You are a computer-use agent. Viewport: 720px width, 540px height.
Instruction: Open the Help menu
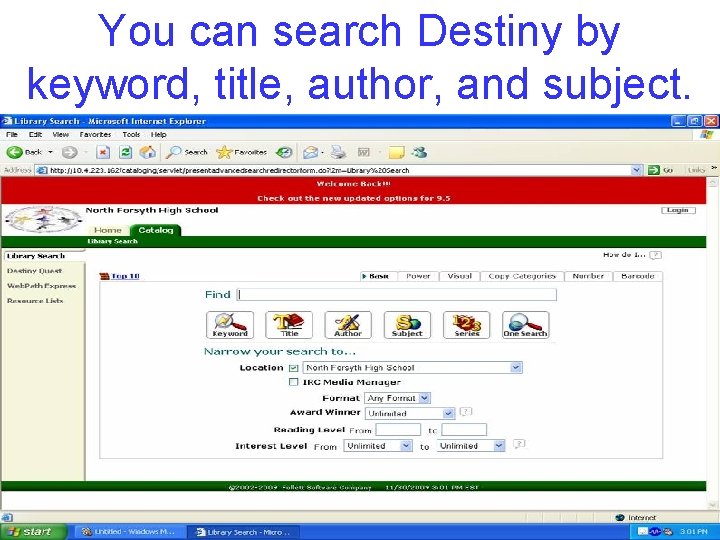(x=158, y=135)
